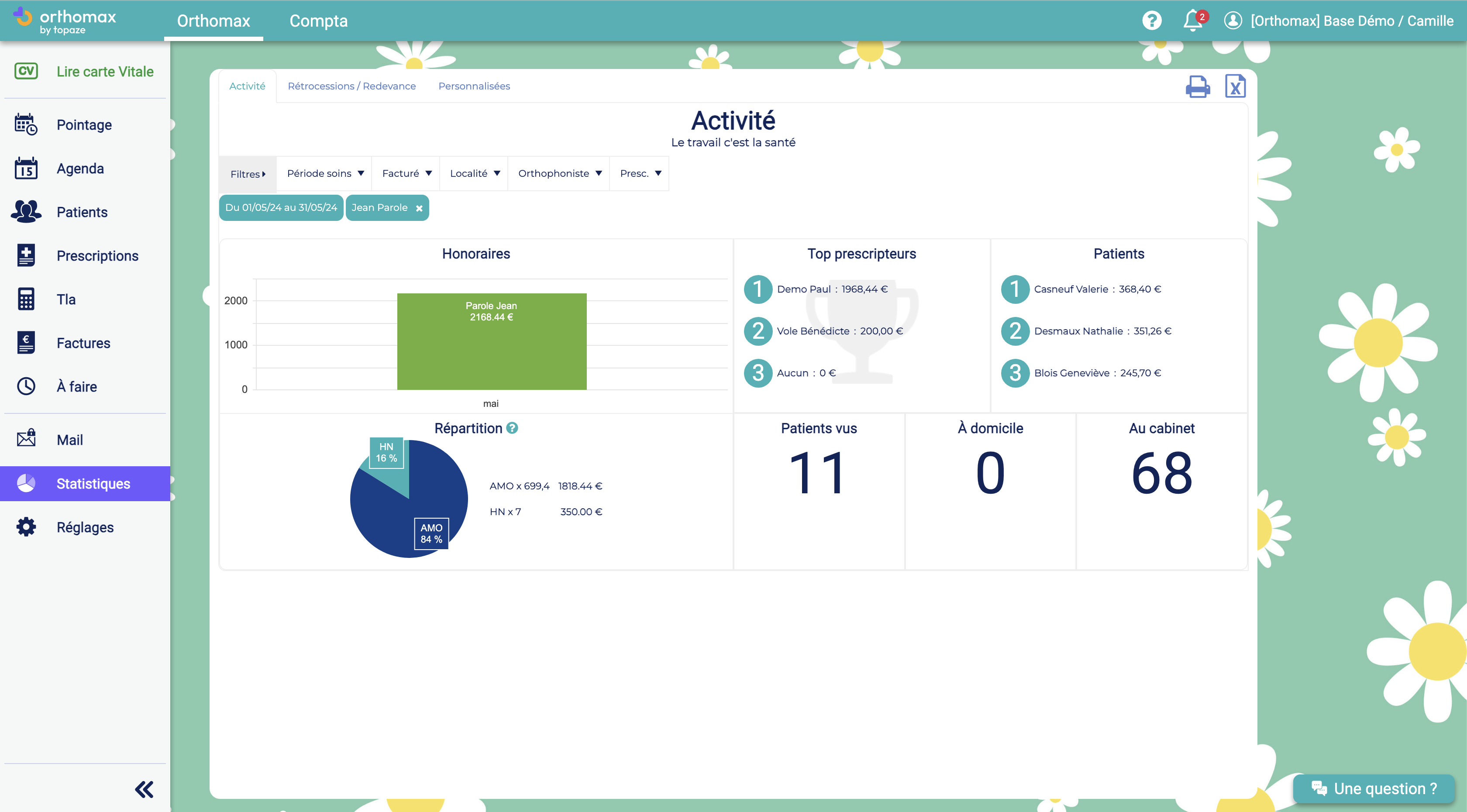Open the Facturé dropdown

tap(406, 173)
